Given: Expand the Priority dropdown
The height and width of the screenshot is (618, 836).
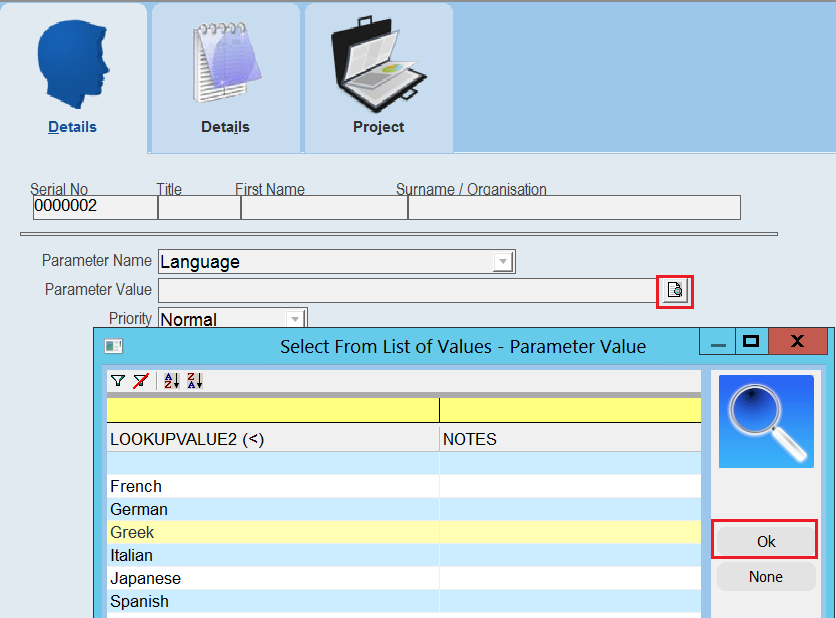Looking at the screenshot, I should point(295,319).
